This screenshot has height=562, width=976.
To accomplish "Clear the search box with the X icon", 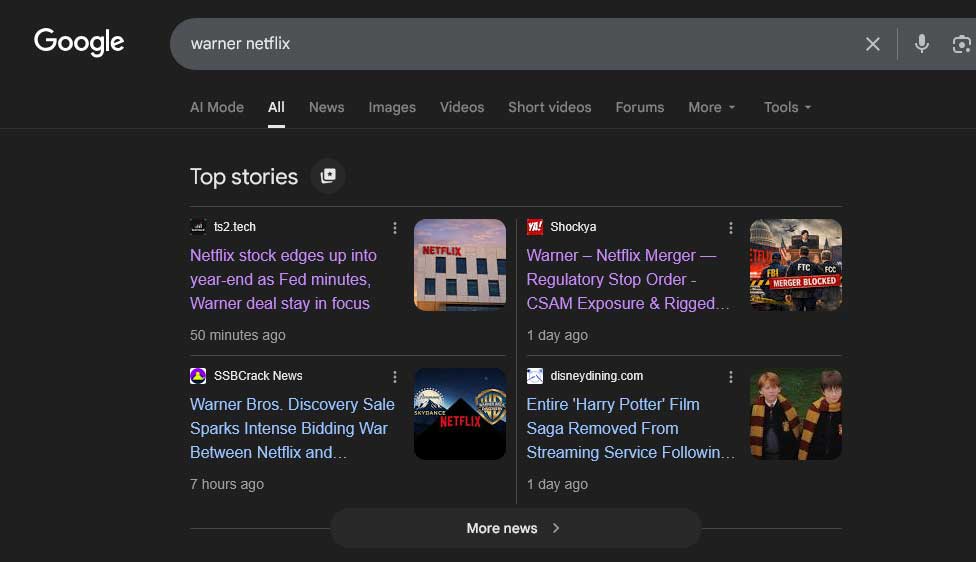I will pyautogui.click(x=873, y=44).
